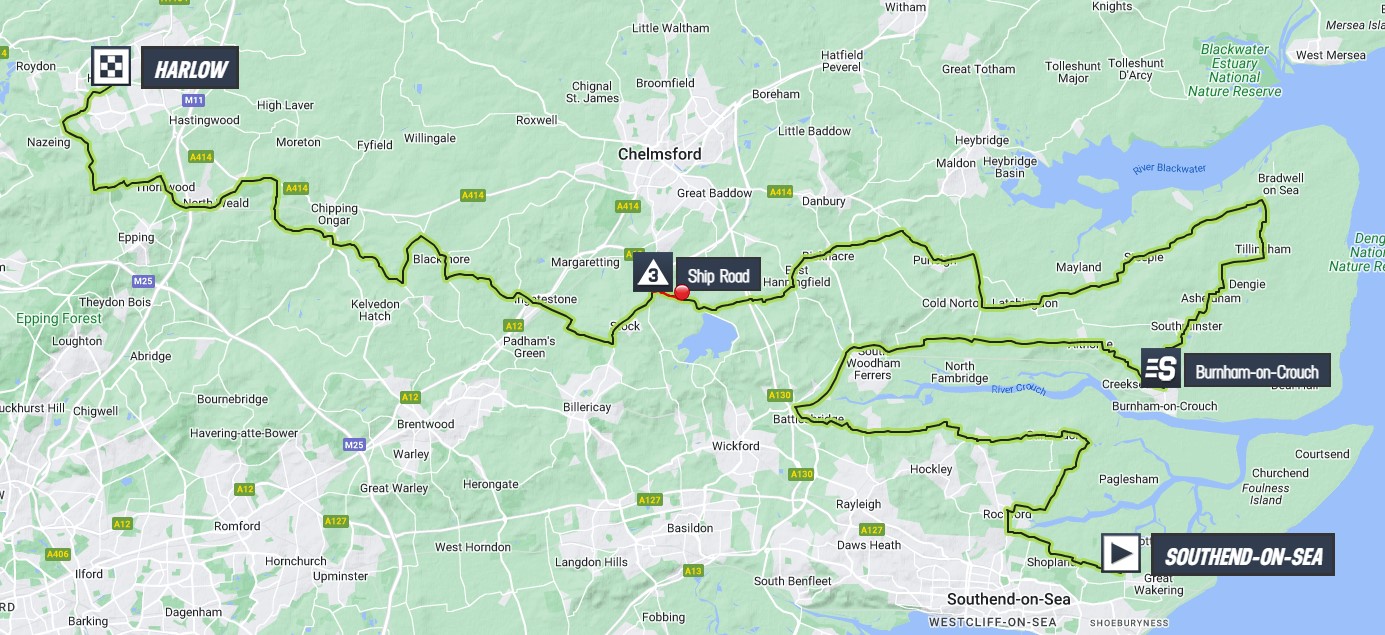Click the category 3 climb triangle icon
Screen dimensions: 1385x635
652,271
